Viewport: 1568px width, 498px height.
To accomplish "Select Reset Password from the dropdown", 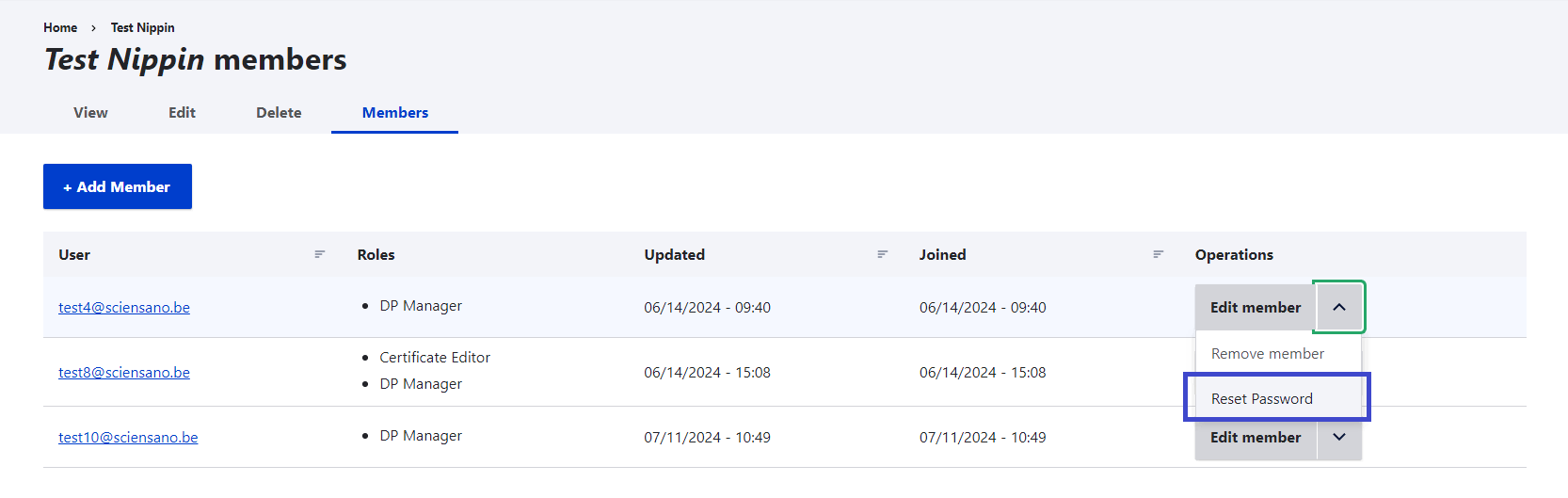I will point(1261,398).
